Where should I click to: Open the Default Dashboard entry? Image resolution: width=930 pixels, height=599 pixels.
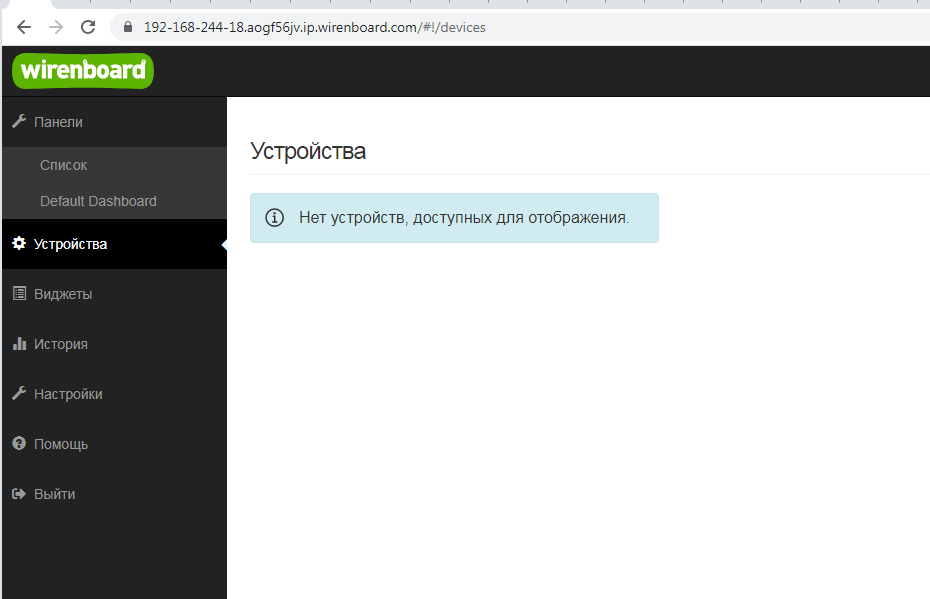click(98, 201)
